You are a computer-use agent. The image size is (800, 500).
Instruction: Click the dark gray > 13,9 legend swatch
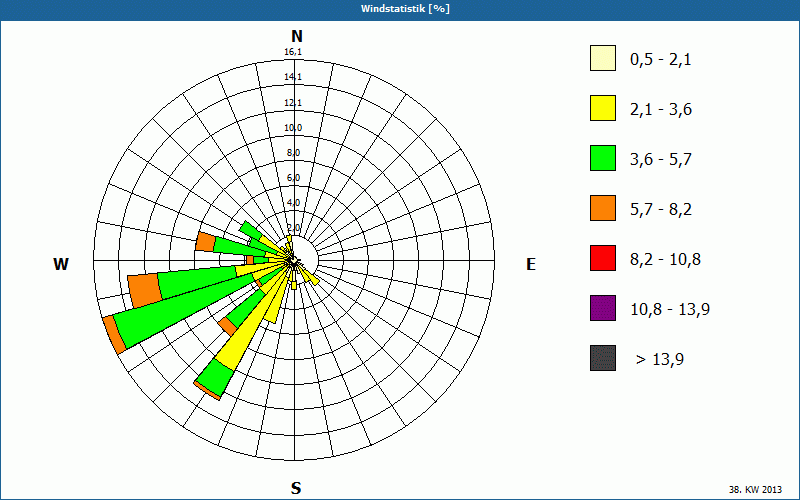(603, 358)
